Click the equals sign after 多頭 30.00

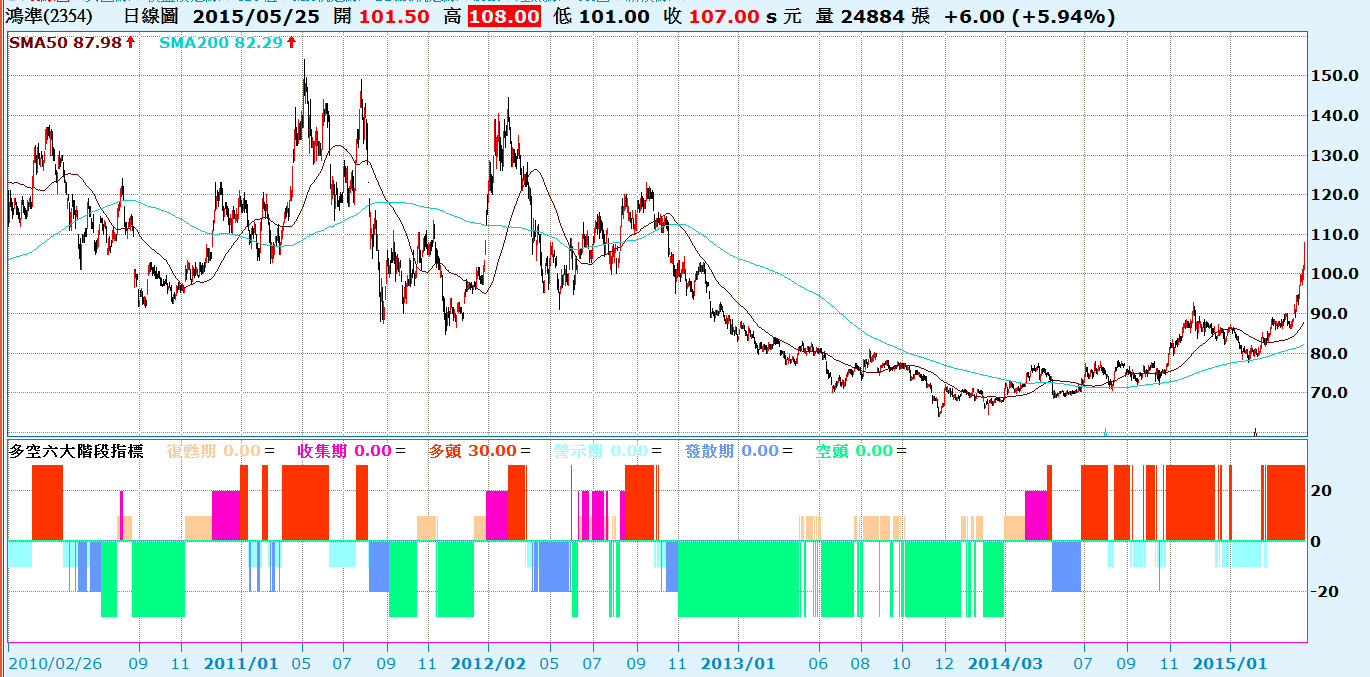(526, 451)
